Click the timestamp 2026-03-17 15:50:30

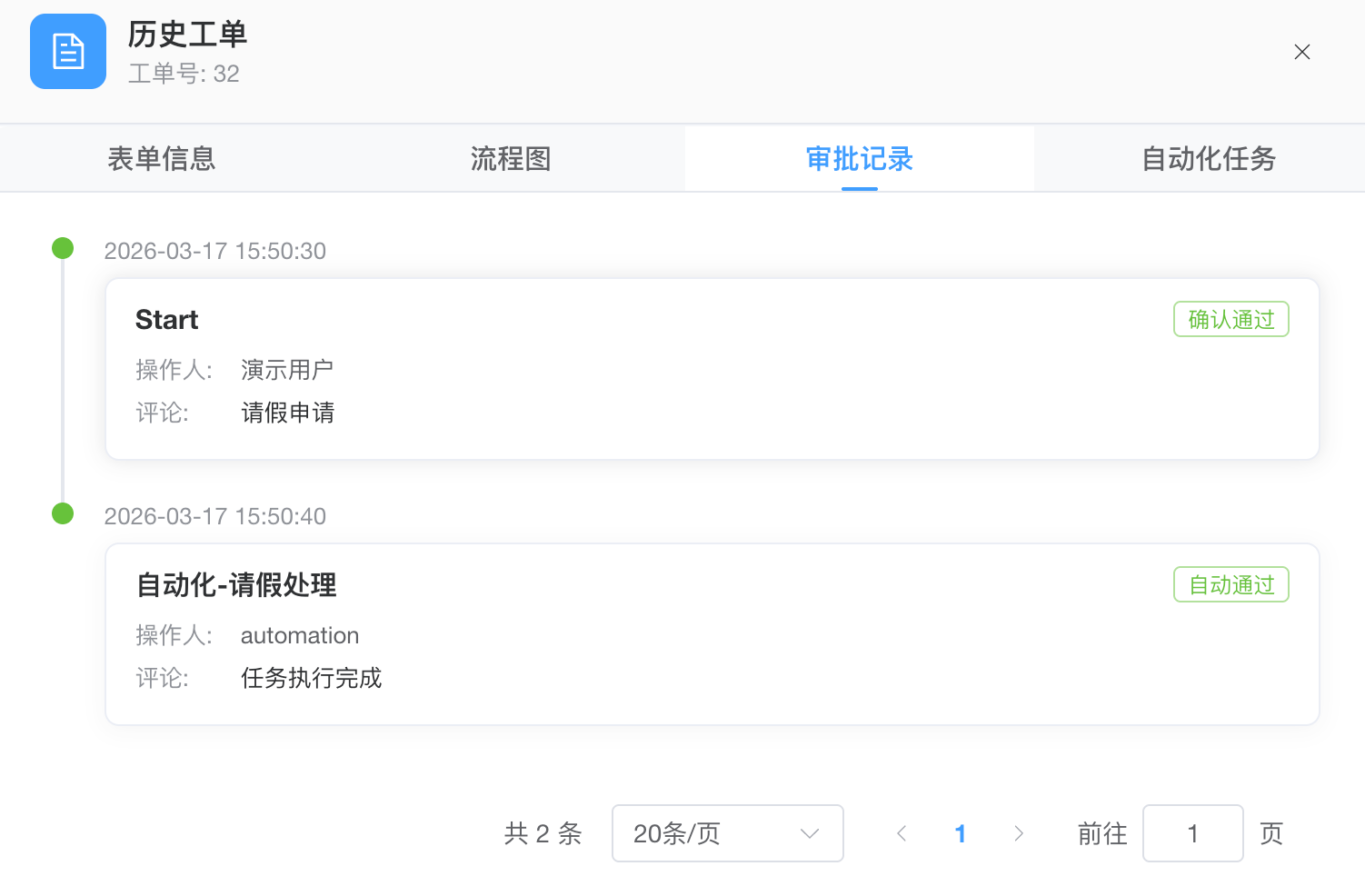point(214,251)
